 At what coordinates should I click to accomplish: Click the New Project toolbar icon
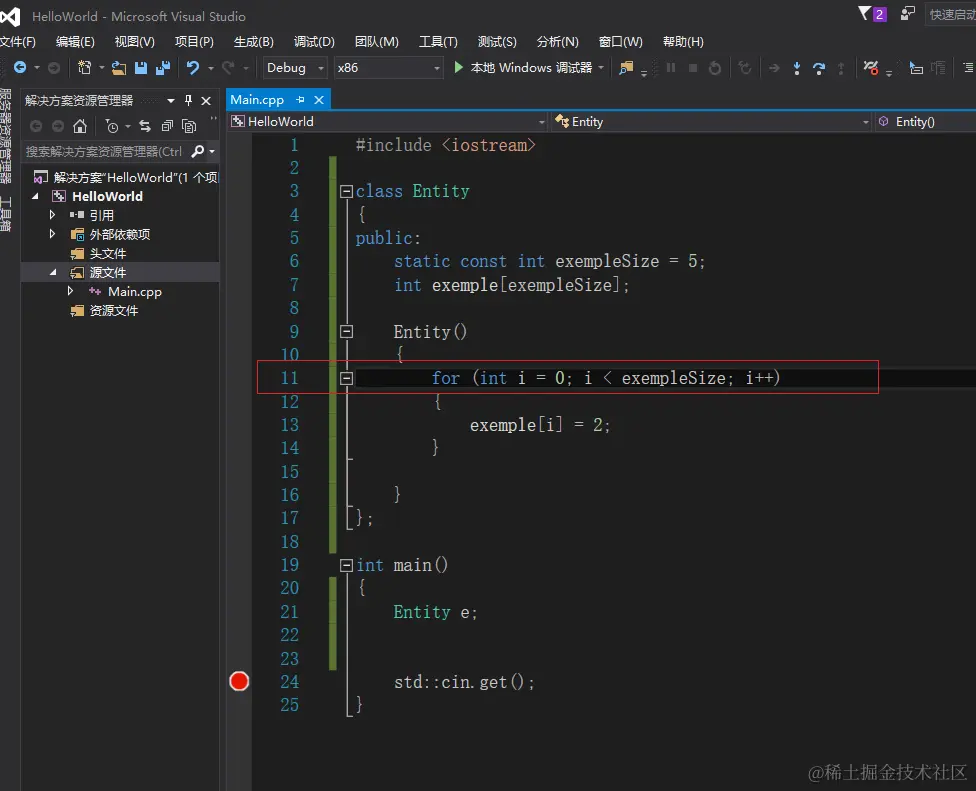(84, 67)
